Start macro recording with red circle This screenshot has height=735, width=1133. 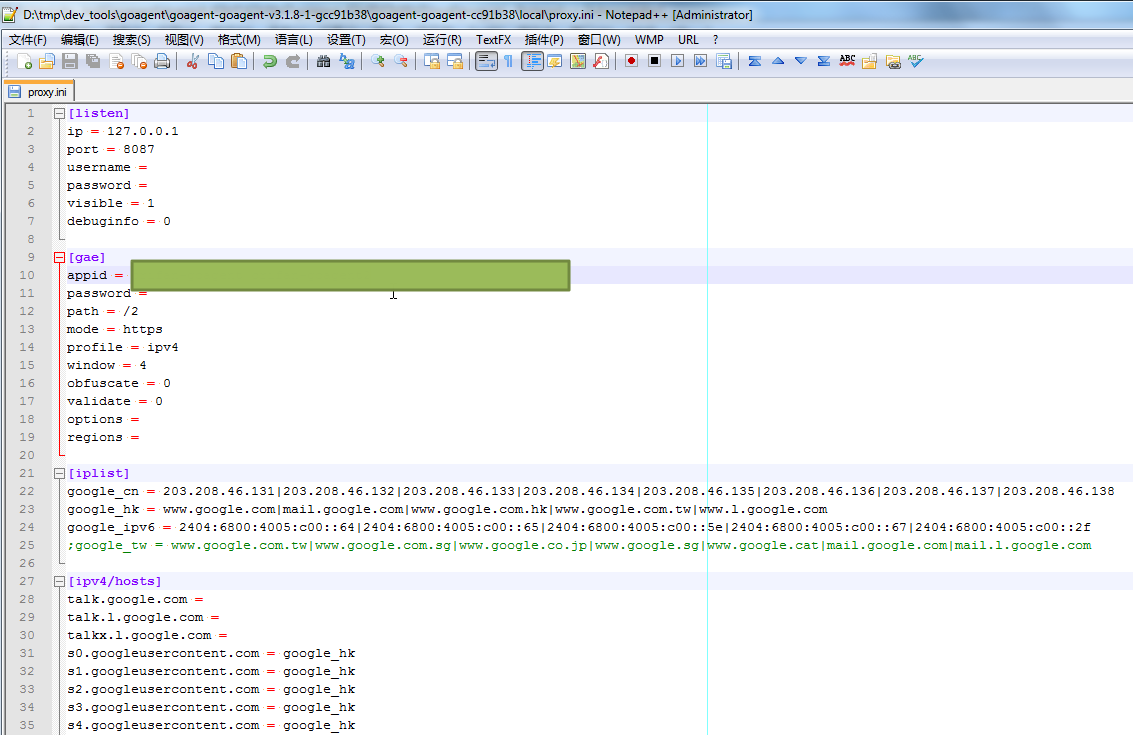(632, 61)
